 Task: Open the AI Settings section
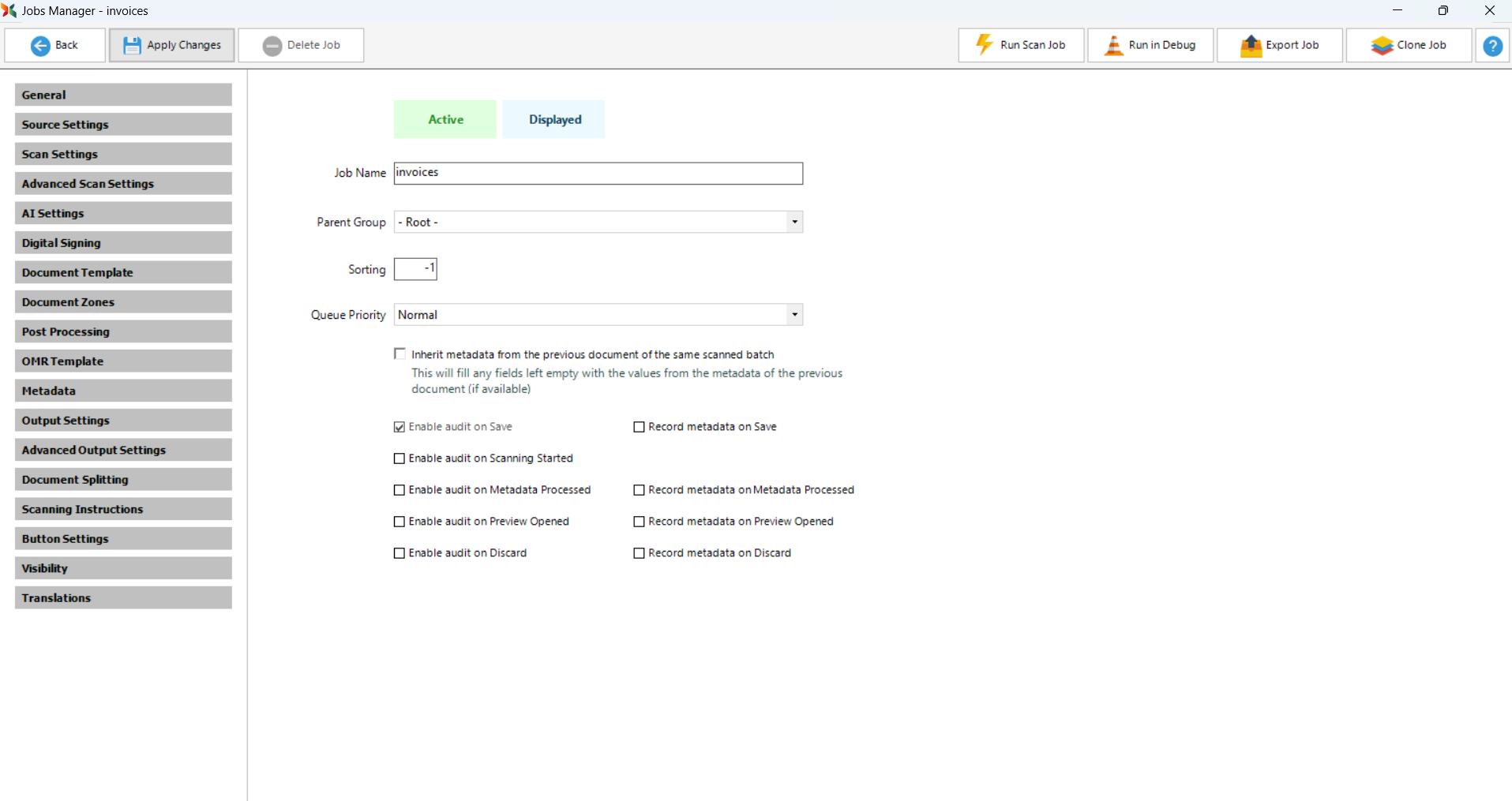[123, 213]
